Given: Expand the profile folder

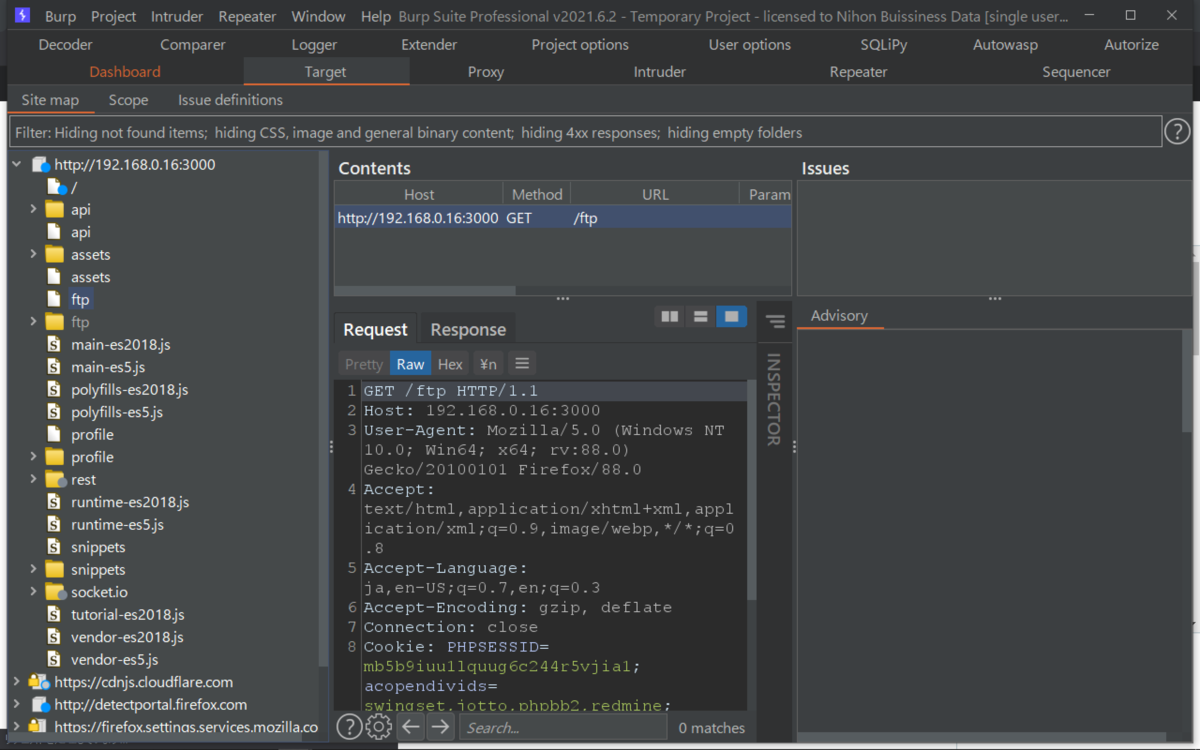Looking at the screenshot, I should [33, 457].
